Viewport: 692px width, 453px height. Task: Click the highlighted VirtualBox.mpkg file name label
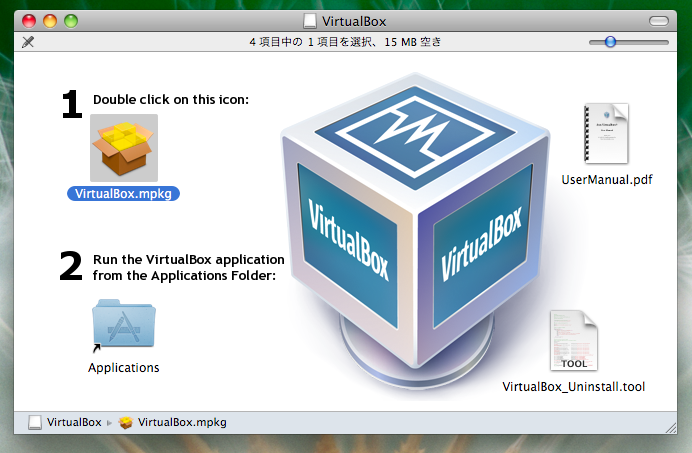point(123,194)
